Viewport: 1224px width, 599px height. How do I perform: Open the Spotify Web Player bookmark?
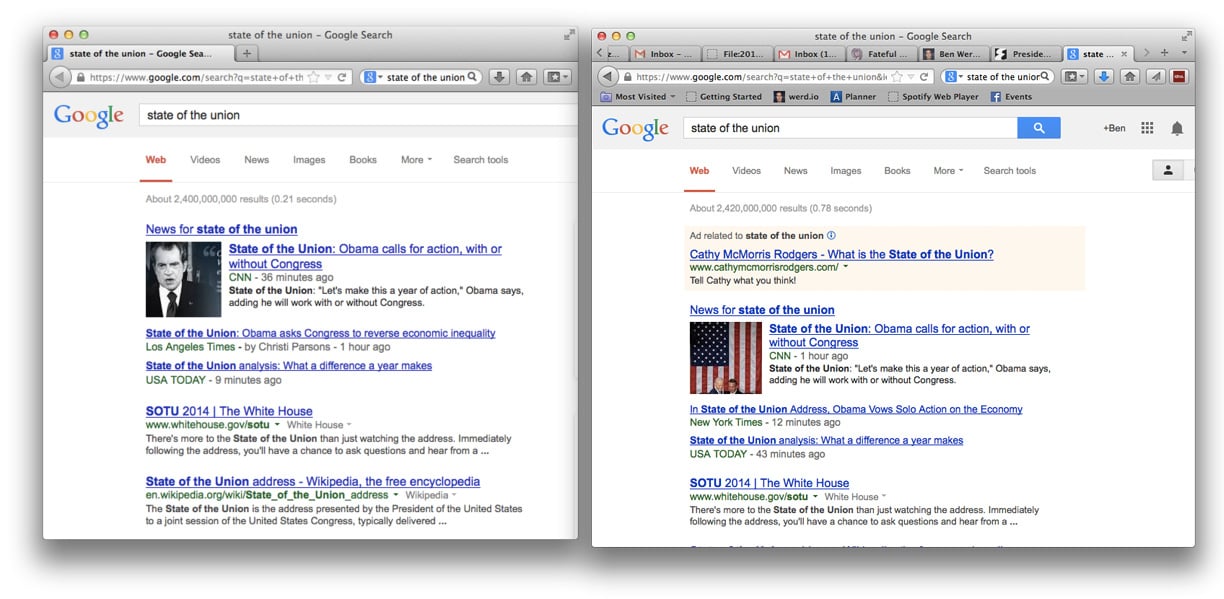tap(933, 97)
